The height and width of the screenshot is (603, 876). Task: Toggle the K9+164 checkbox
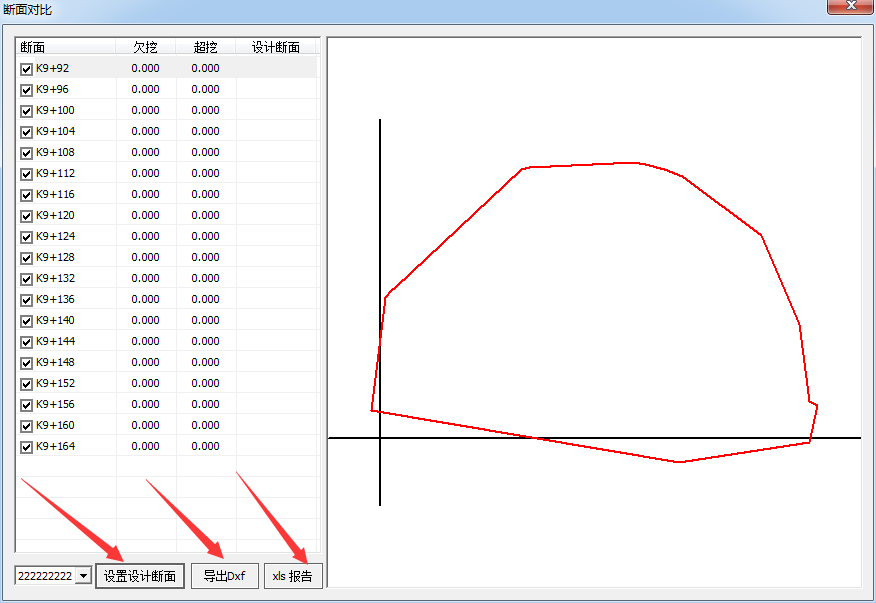(27, 447)
